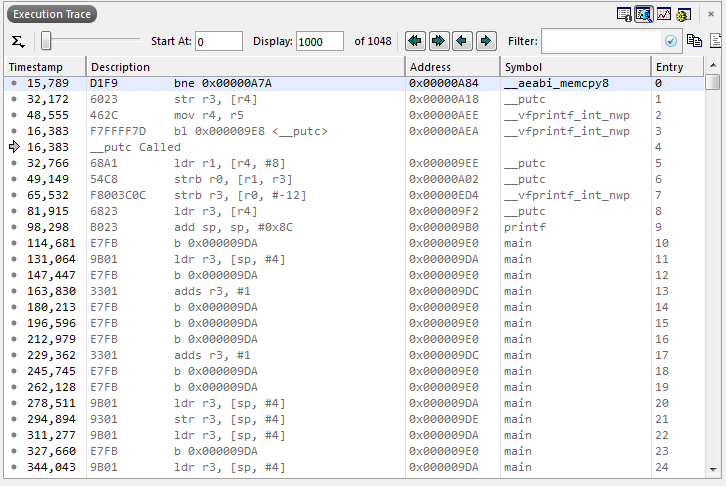Click the vertical scrollbar thumb
This screenshot has height=486, width=726.
(x=712, y=83)
